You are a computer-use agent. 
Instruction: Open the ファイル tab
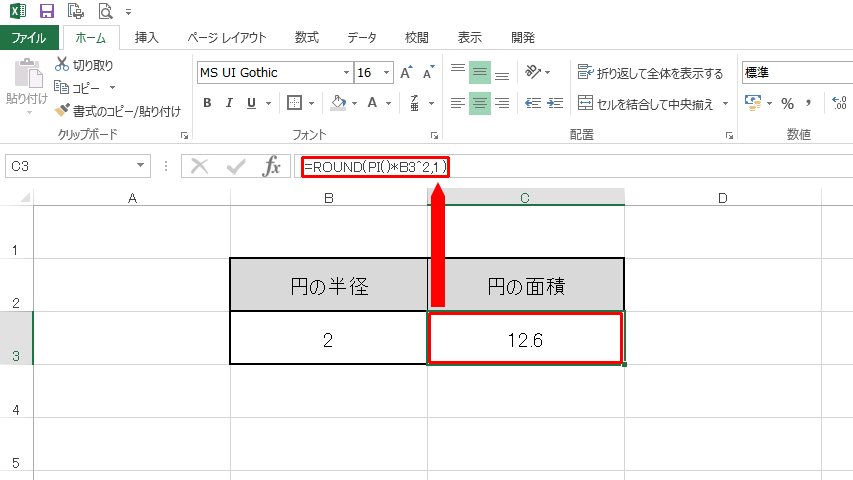(x=29, y=38)
